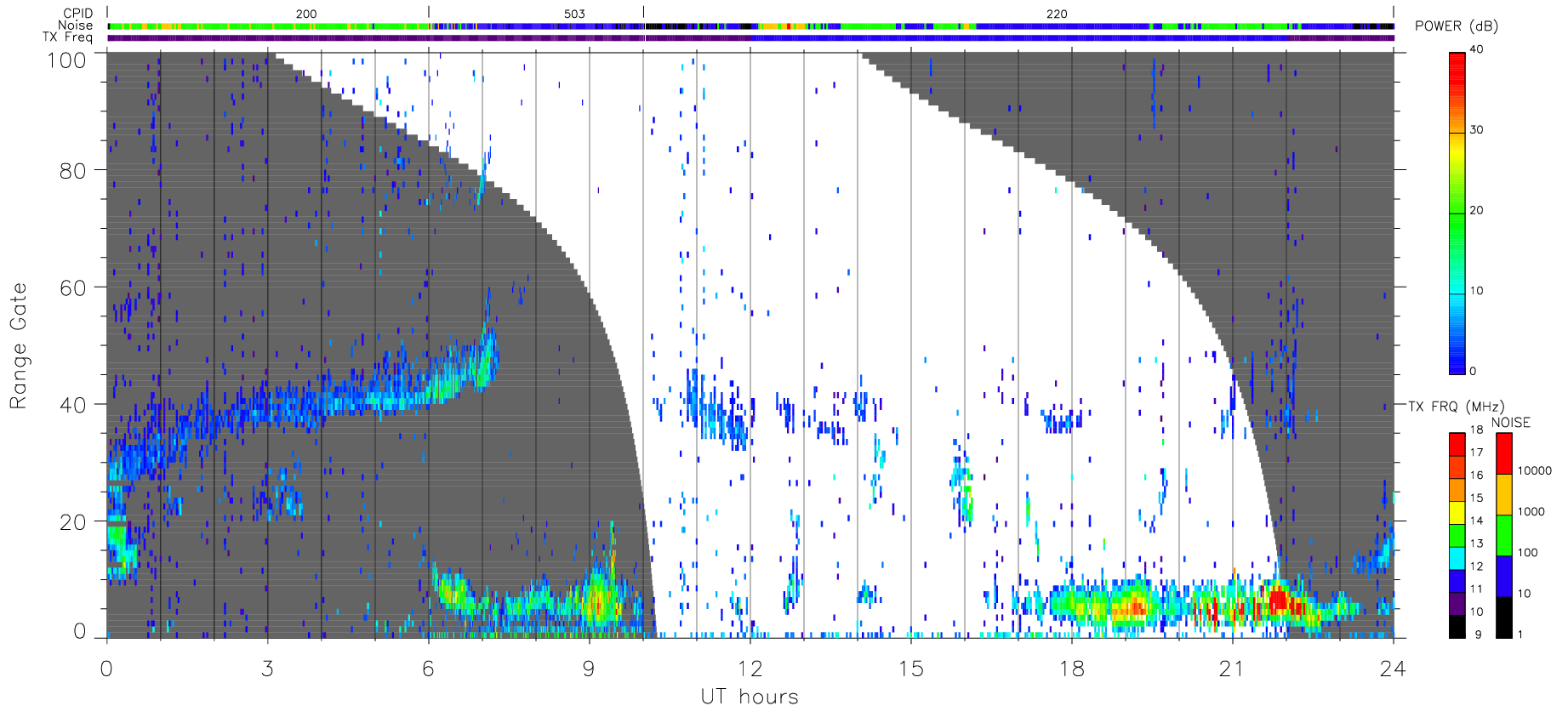
Task: Click UT hour tick label 3
Action: click(x=267, y=669)
